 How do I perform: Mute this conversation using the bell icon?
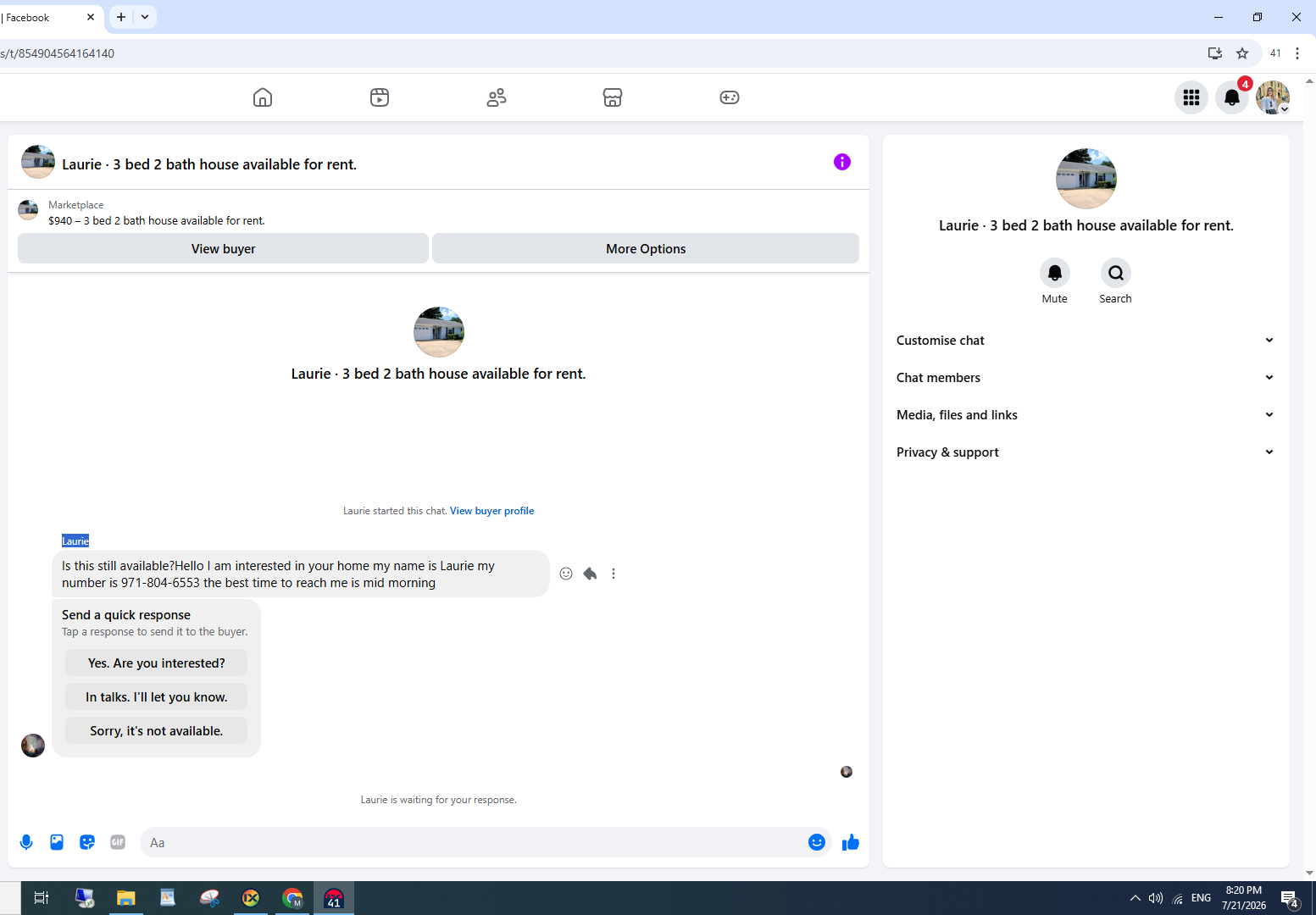(1055, 273)
